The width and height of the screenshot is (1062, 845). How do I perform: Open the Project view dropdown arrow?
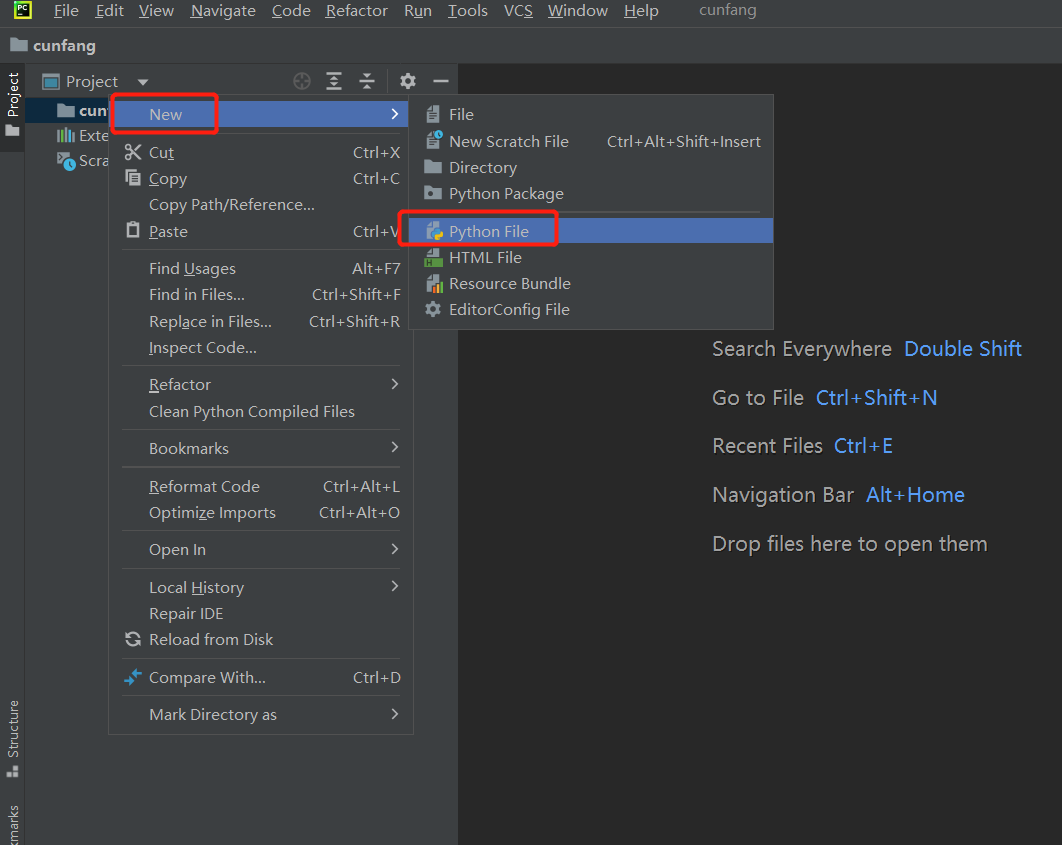pyautogui.click(x=143, y=82)
